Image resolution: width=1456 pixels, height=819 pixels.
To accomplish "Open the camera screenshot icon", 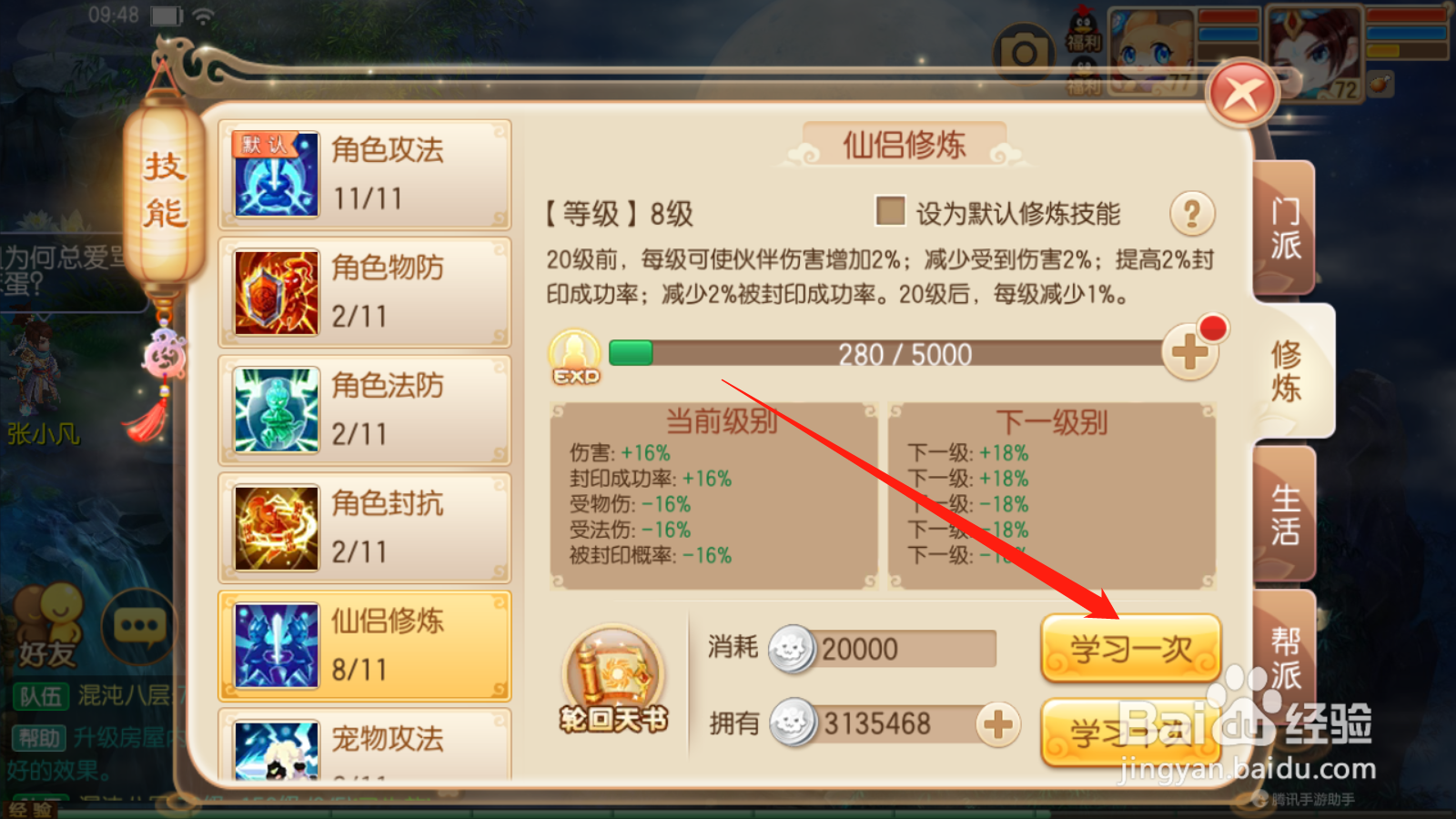I will (x=1024, y=55).
